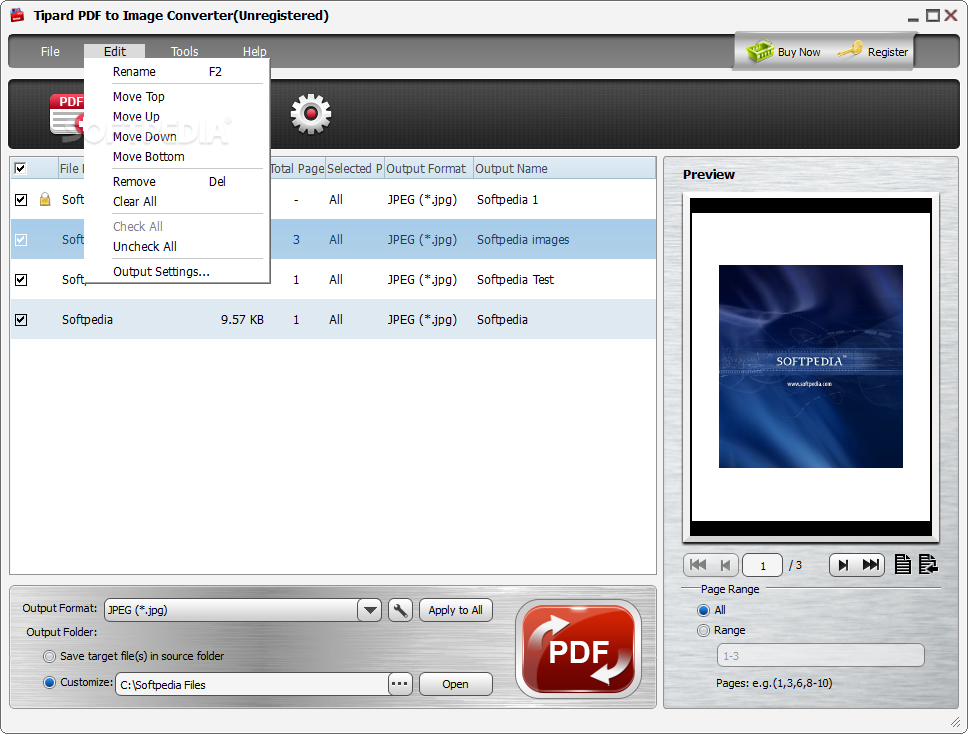Click the Open folder button
Screen dimensions: 968x734
pos(456,684)
